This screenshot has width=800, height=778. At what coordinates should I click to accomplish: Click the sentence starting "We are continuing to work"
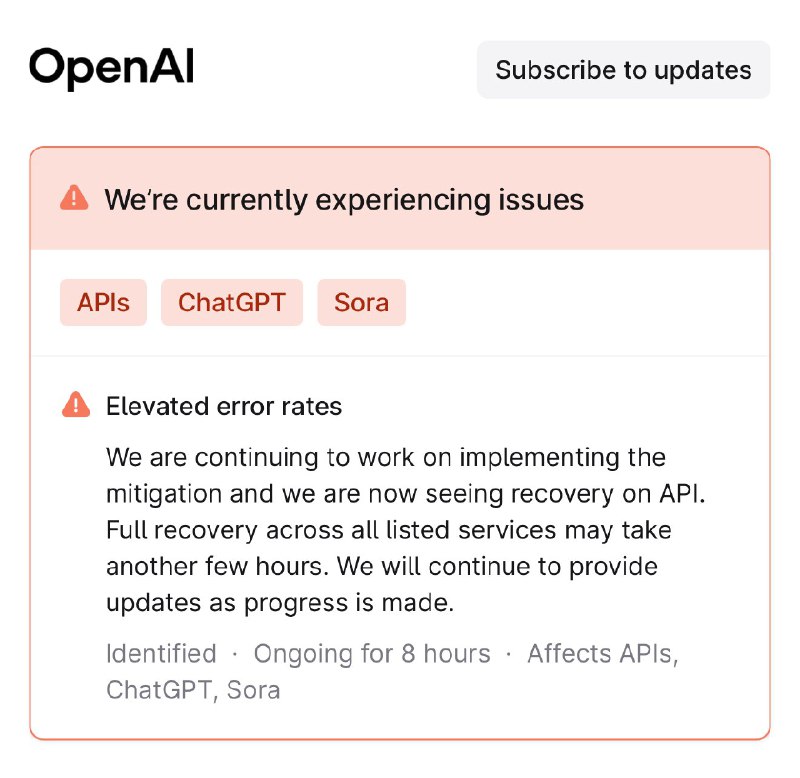pyautogui.click(x=386, y=457)
